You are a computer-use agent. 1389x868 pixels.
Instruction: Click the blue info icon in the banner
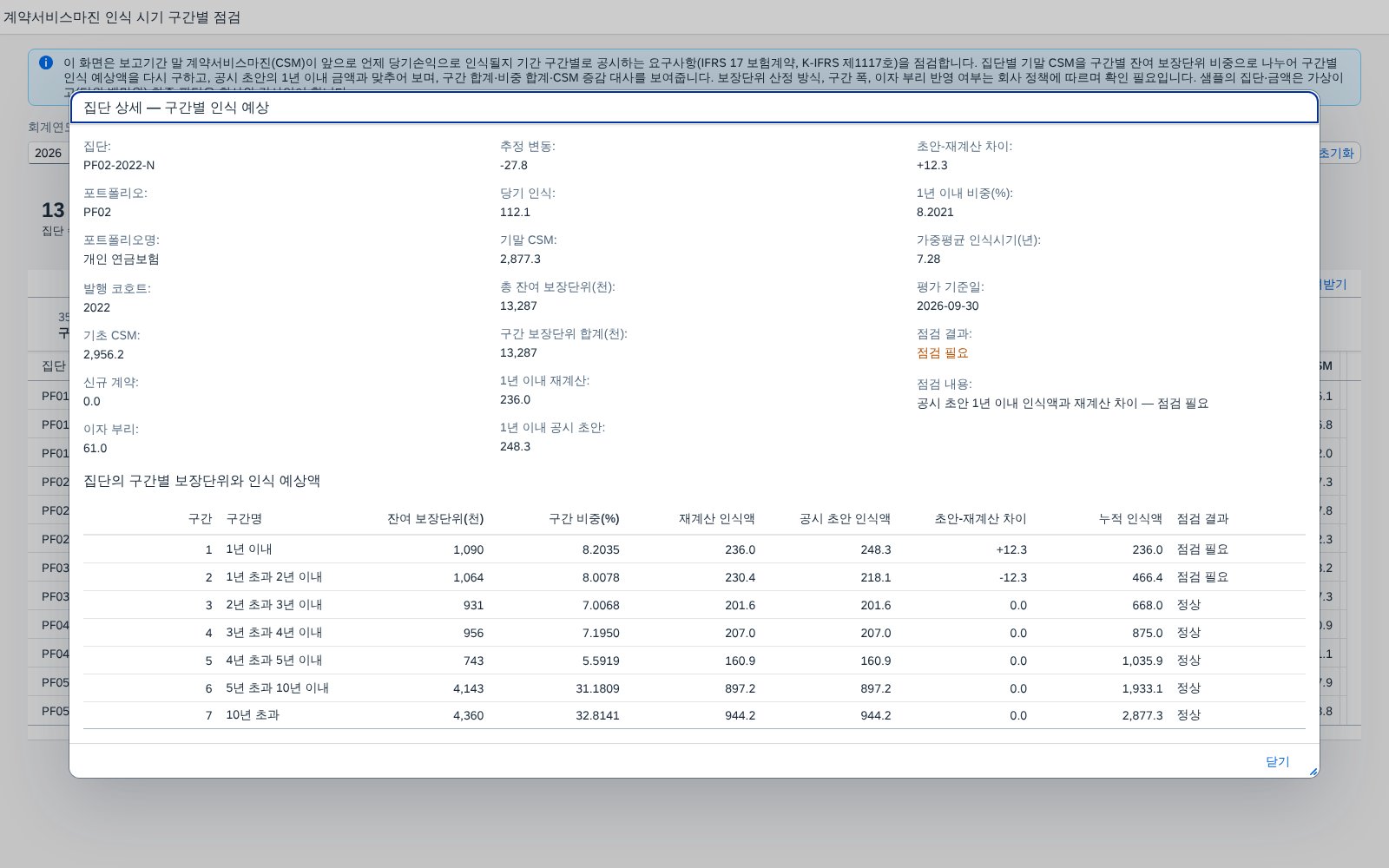pyautogui.click(x=46, y=62)
